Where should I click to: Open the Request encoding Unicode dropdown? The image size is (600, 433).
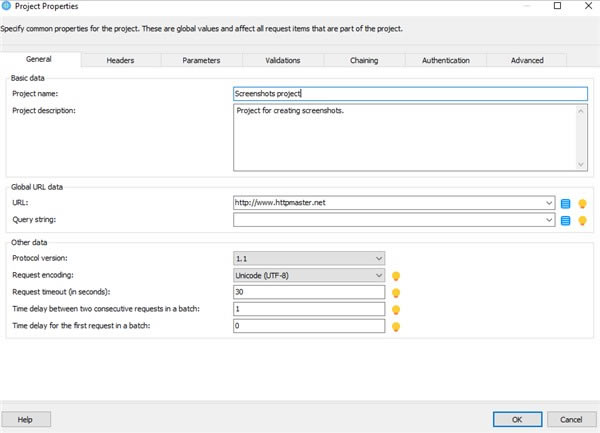coord(309,275)
